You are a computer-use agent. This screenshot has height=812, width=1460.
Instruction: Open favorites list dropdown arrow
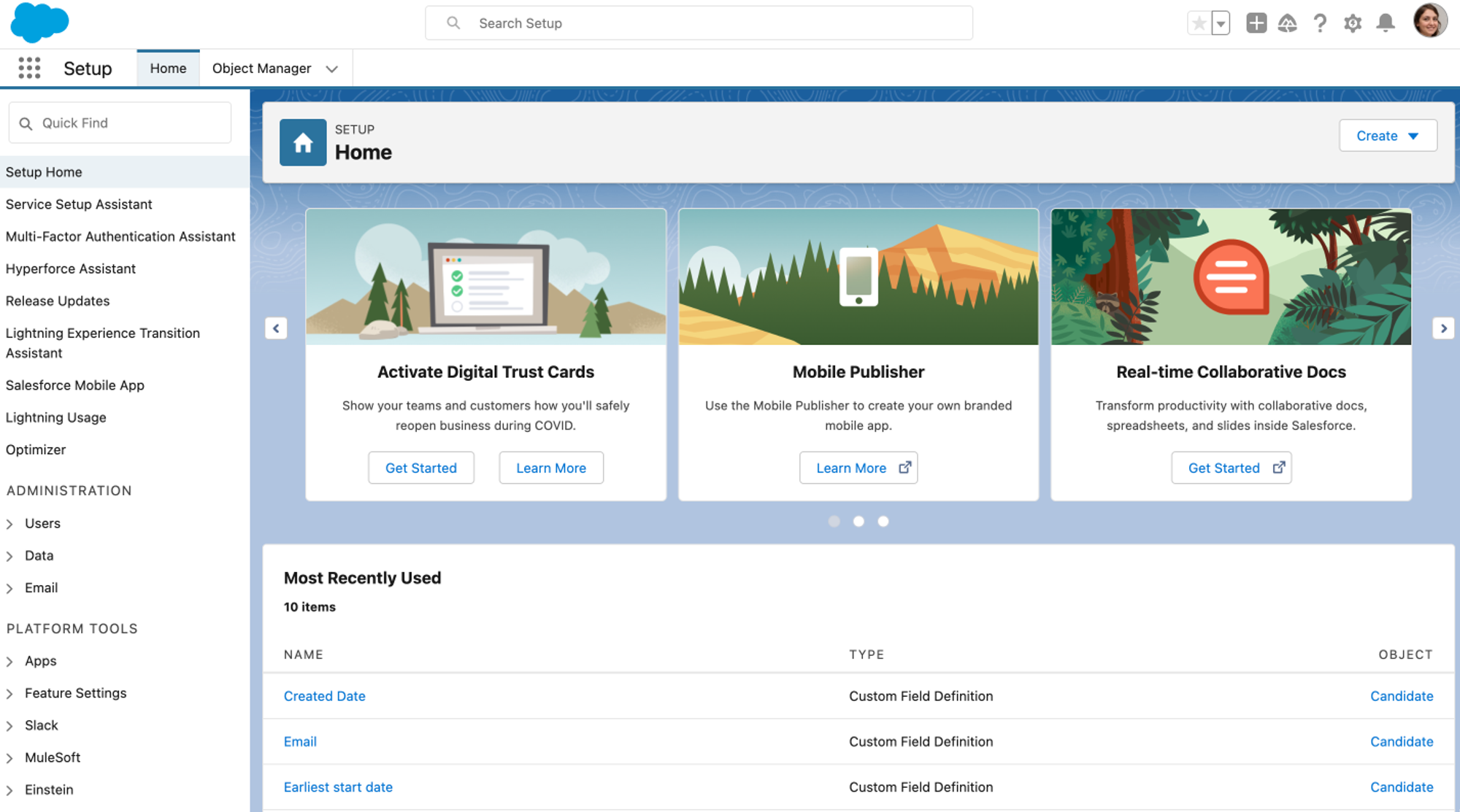click(1221, 23)
